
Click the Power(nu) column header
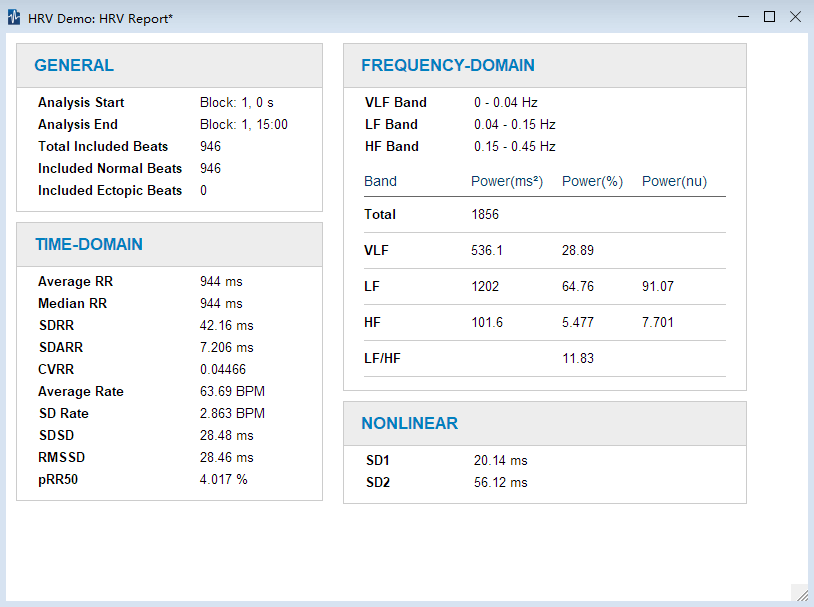[674, 182]
